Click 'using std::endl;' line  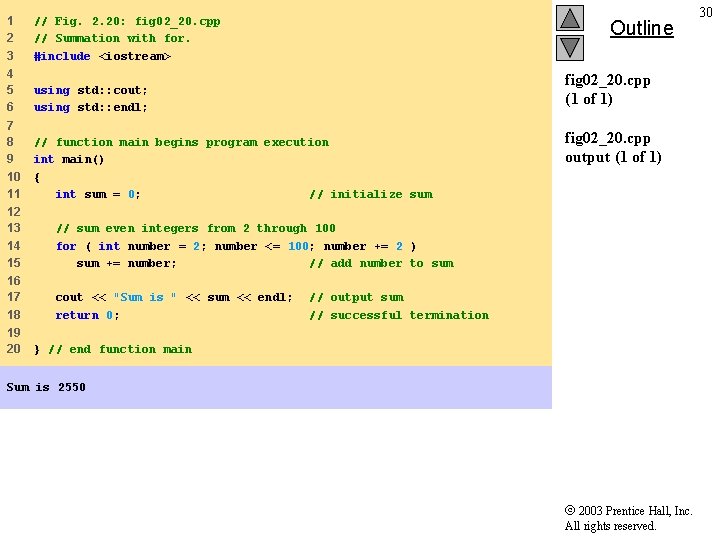(90, 107)
